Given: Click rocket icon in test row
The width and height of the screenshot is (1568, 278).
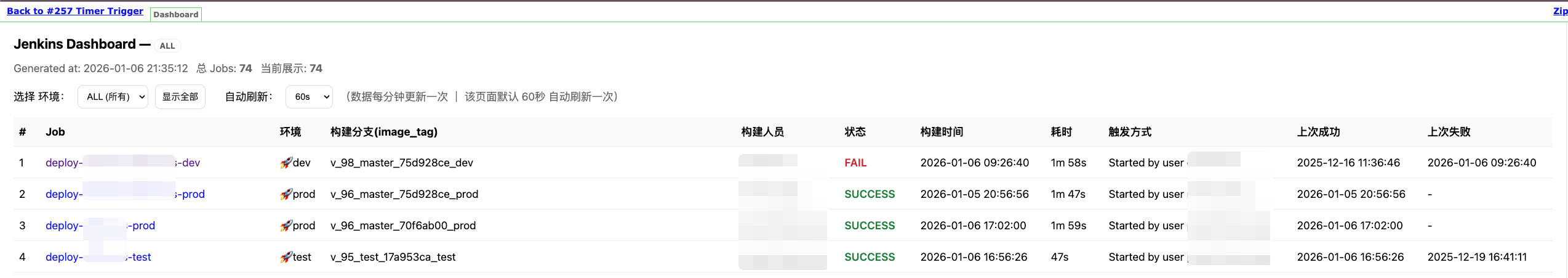Looking at the screenshot, I should point(286,257).
